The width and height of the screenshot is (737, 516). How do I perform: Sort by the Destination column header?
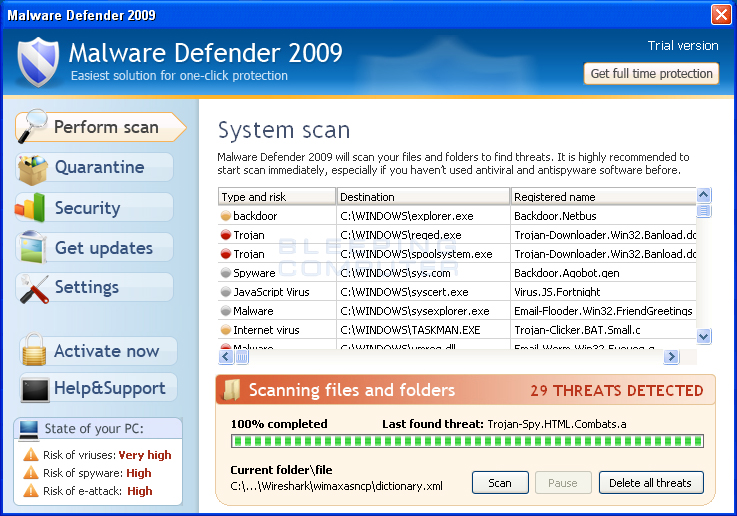(423, 196)
